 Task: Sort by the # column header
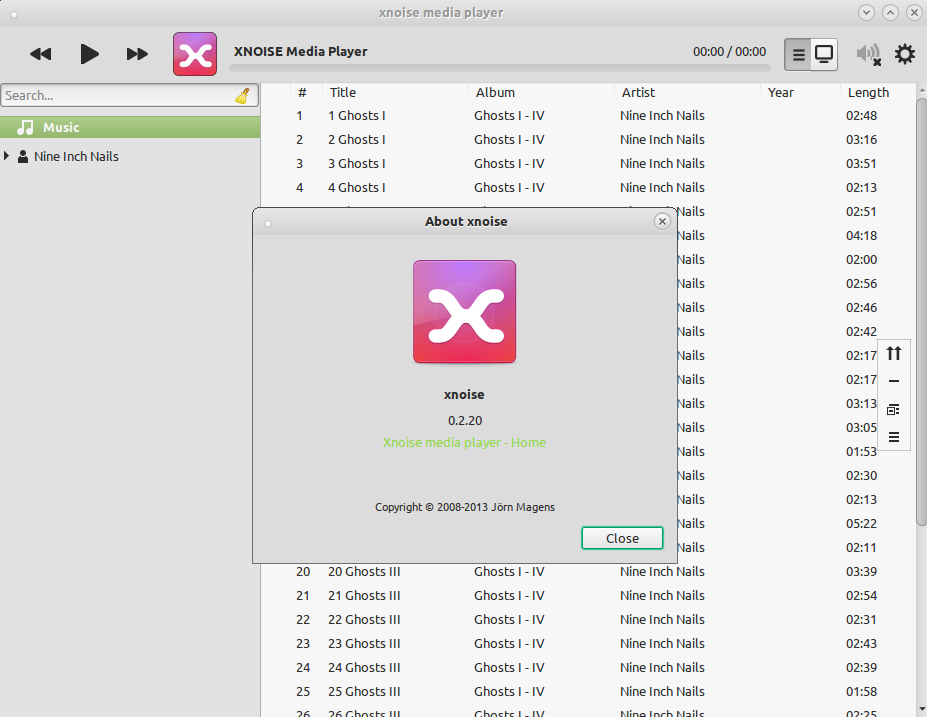tap(302, 92)
